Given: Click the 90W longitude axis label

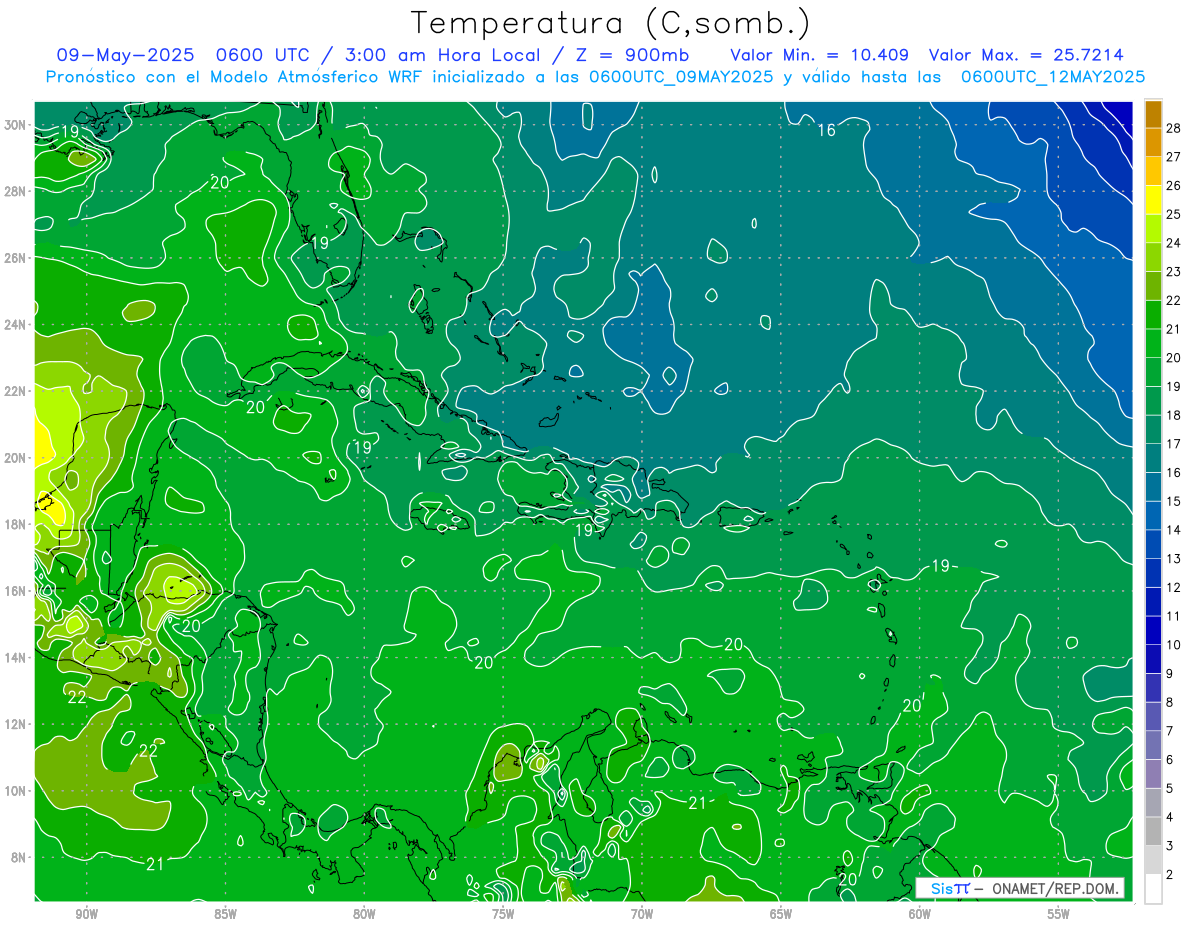Looking at the screenshot, I should point(86,913).
